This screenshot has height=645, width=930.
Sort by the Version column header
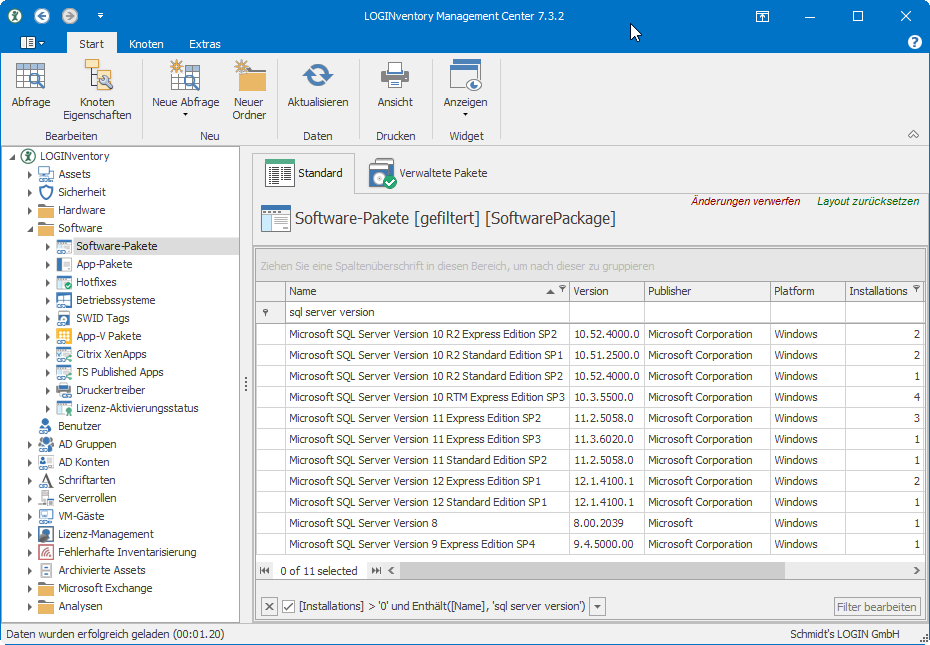tap(607, 291)
